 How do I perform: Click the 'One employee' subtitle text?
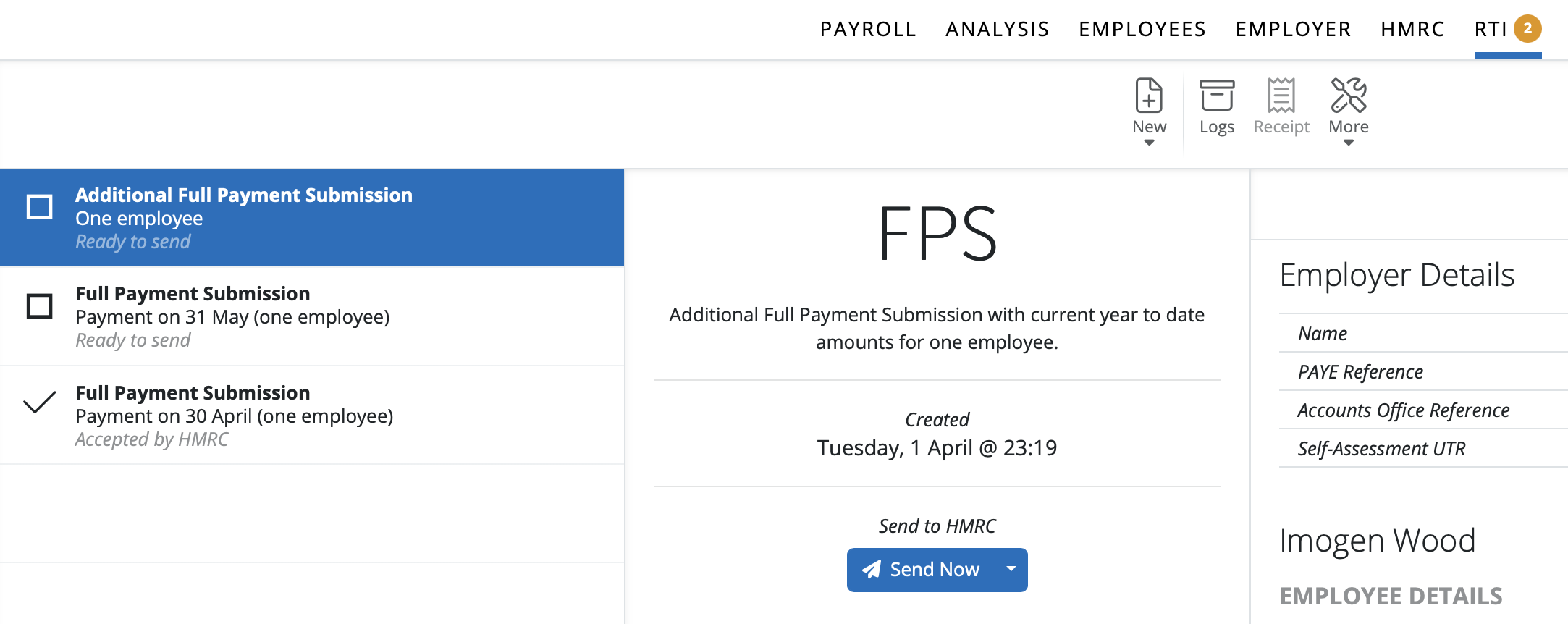pyautogui.click(x=139, y=219)
